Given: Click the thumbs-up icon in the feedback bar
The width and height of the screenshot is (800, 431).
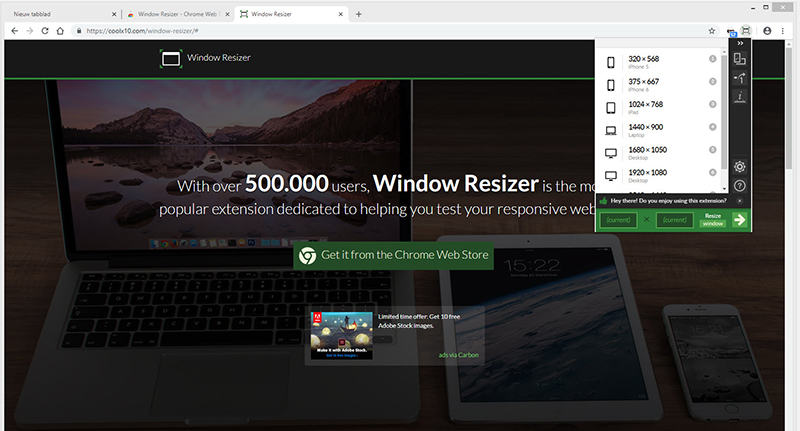Looking at the screenshot, I should (x=603, y=201).
